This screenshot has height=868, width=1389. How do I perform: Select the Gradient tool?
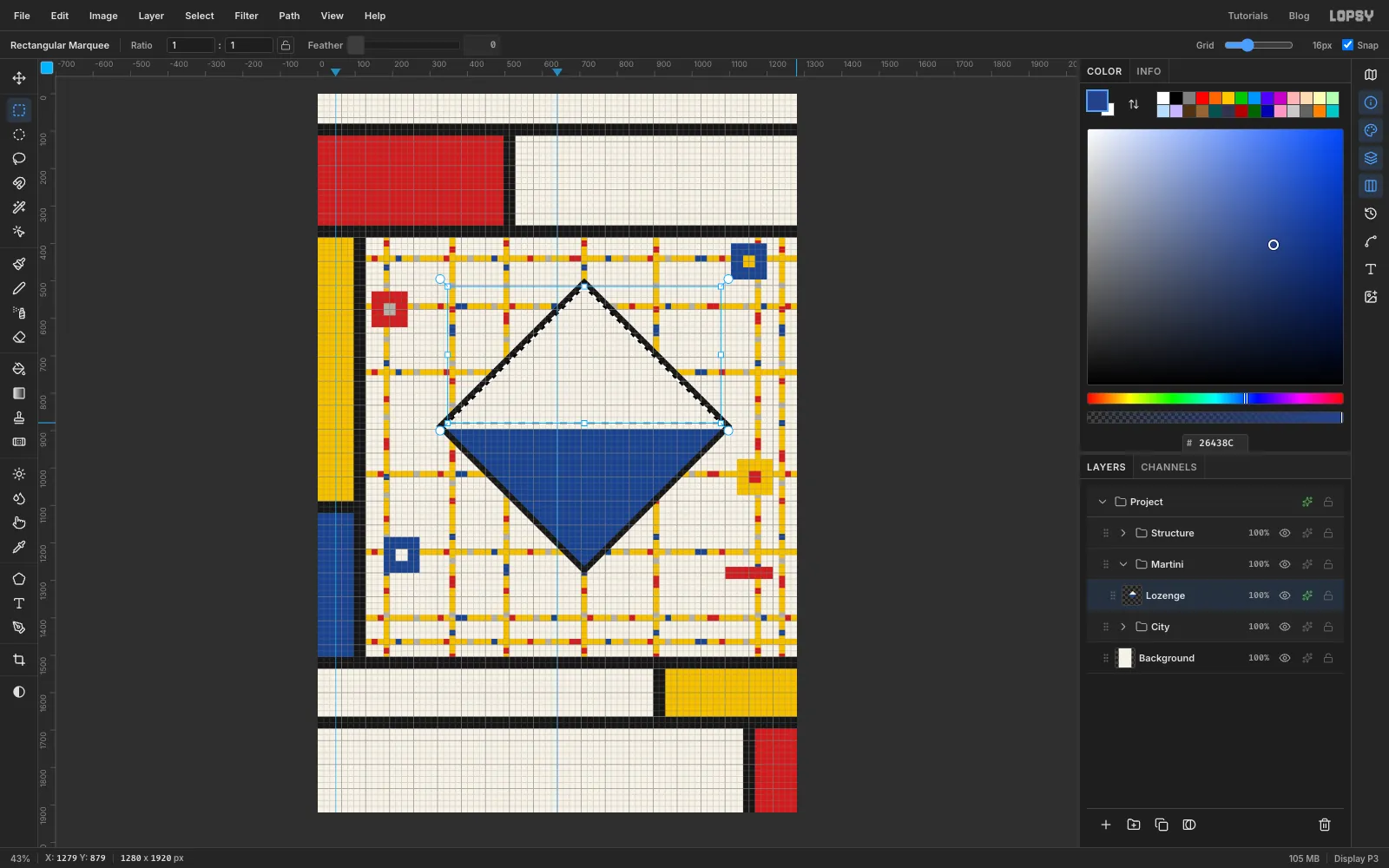click(x=19, y=393)
